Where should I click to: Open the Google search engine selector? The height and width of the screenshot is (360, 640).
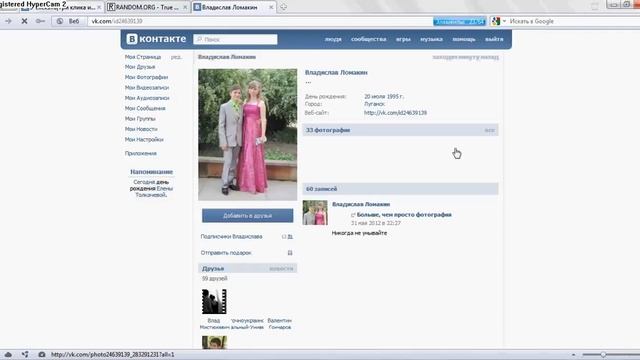(499, 21)
